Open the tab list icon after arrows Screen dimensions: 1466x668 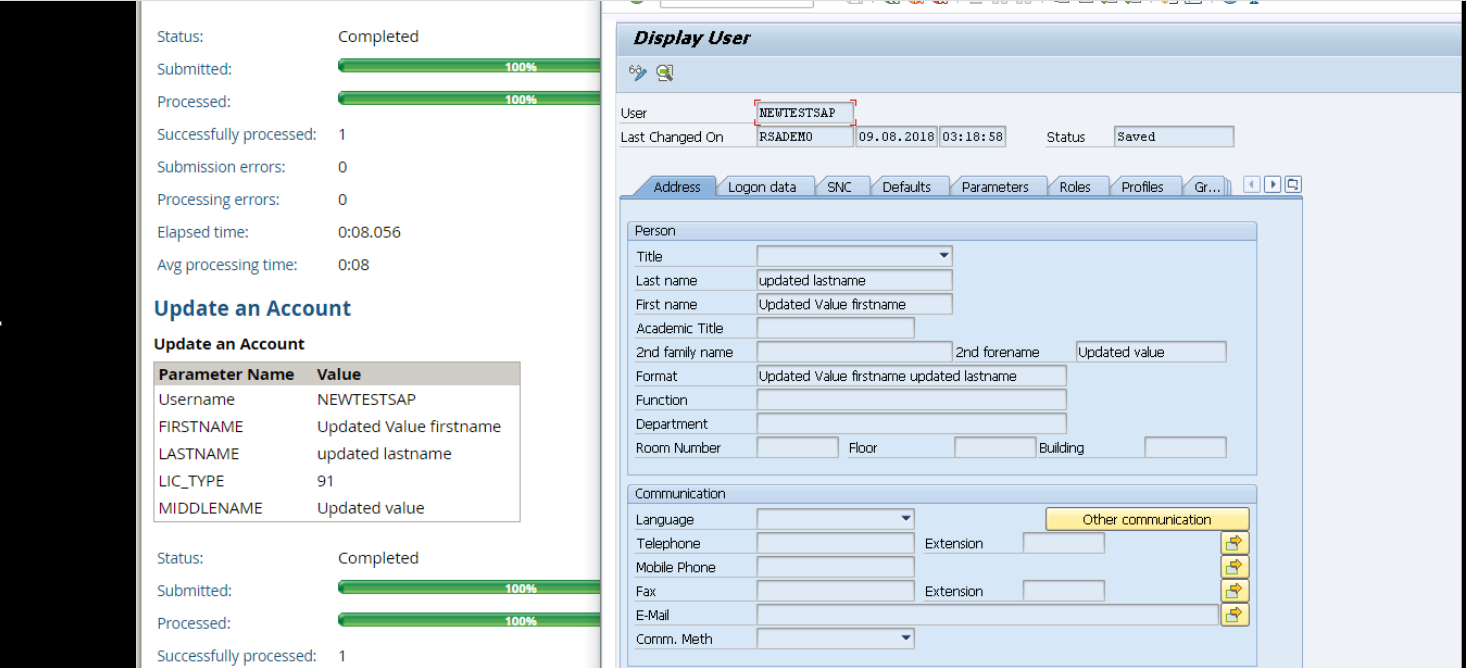(x=1293, y=185)
